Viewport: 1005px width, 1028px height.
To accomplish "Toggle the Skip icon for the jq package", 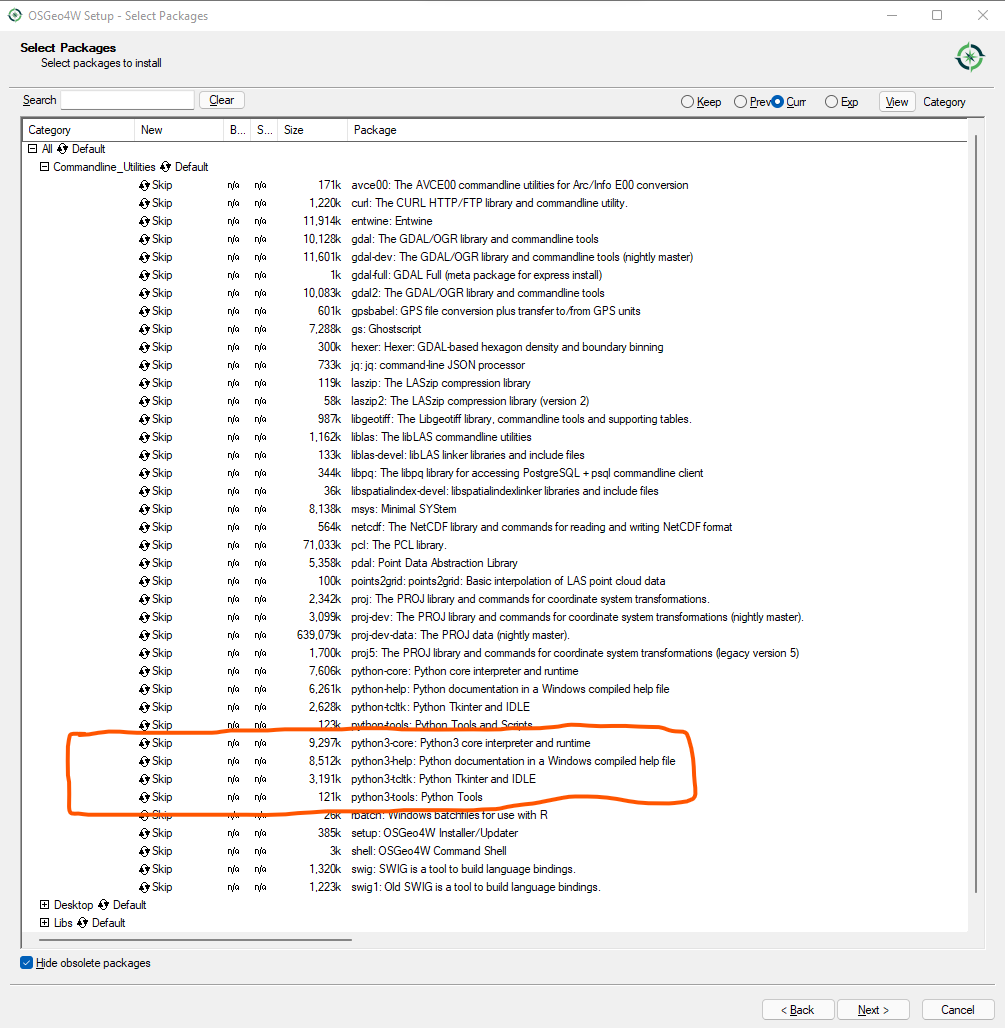I will (x=144, y=366).
